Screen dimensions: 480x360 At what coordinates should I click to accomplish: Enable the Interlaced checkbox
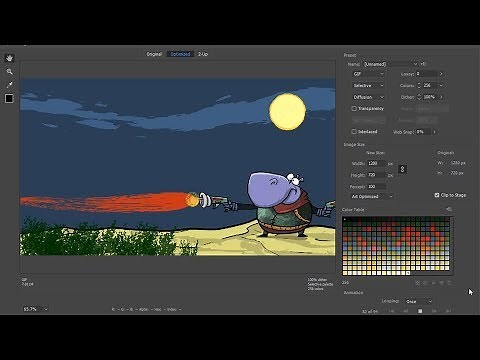(x=354, y=132)
